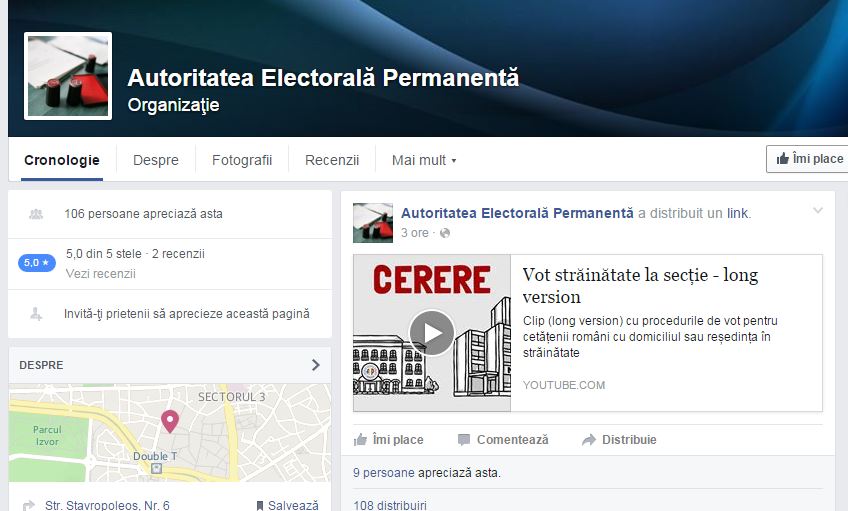Click the Comentează speech bubble icon
848x511 pixels.
(463, 440)
